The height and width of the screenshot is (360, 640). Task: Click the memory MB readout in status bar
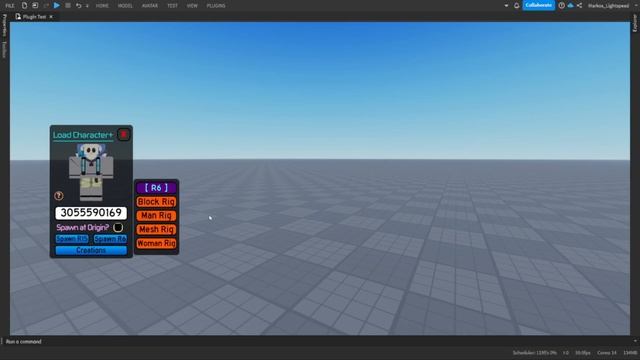[630, 353]
